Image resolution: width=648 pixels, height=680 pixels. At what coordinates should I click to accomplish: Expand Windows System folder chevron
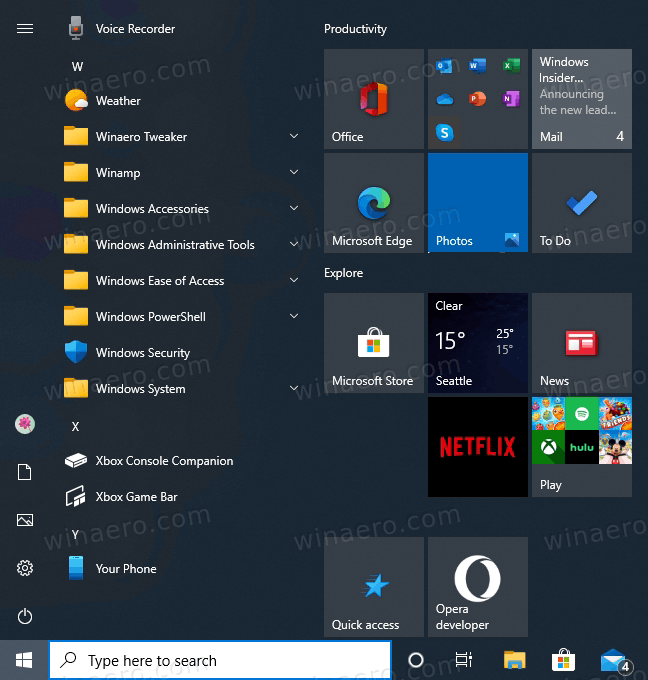point(294,388)
